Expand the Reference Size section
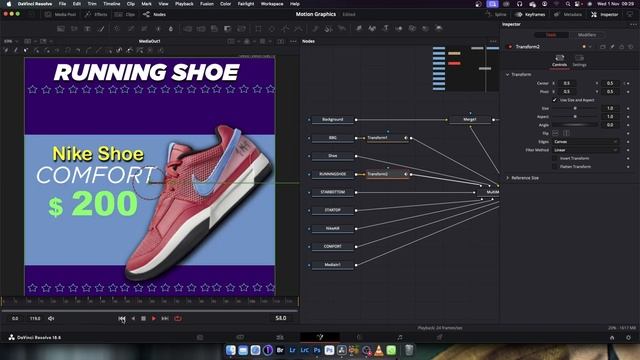This screenshot has width=640, height=360. pyautogui.click(x=507, y=178)
